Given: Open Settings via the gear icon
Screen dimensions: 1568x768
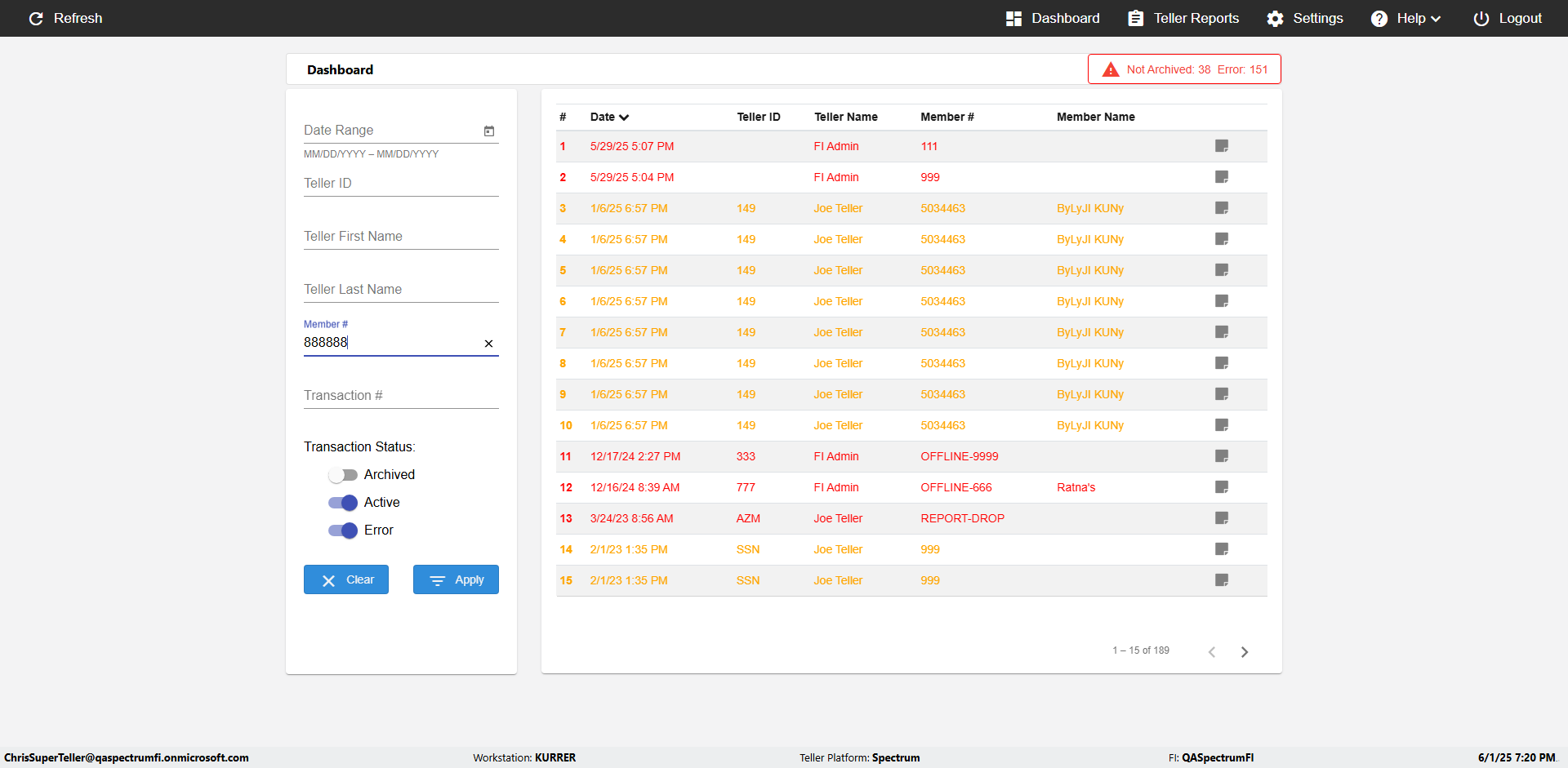Looking at the screenshot, I should coord(1275,19).
